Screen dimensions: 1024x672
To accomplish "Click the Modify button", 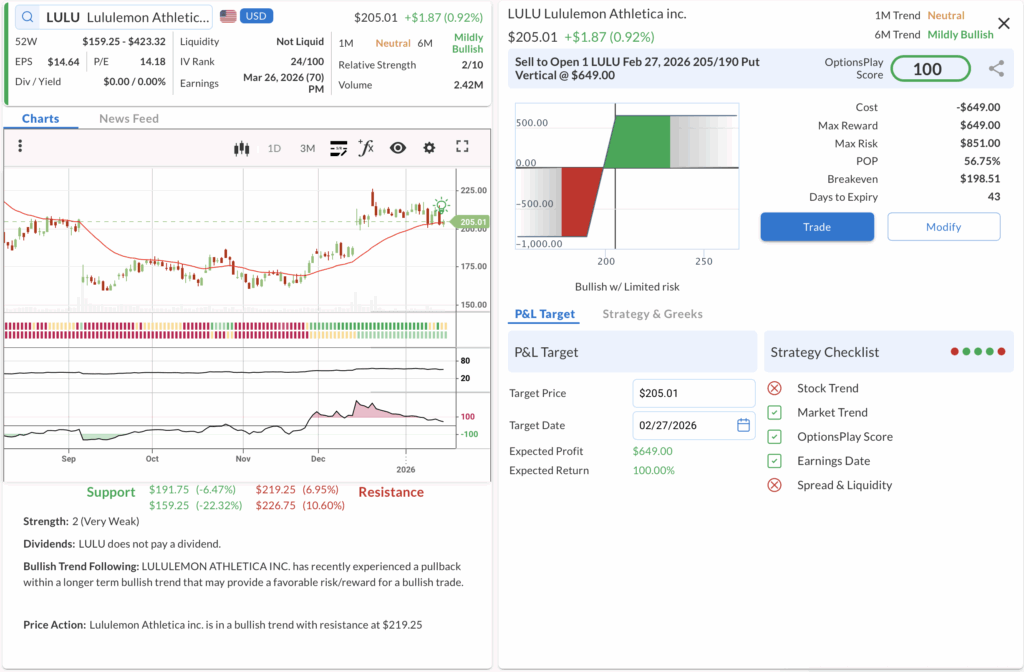I will [x=943, y=227].
